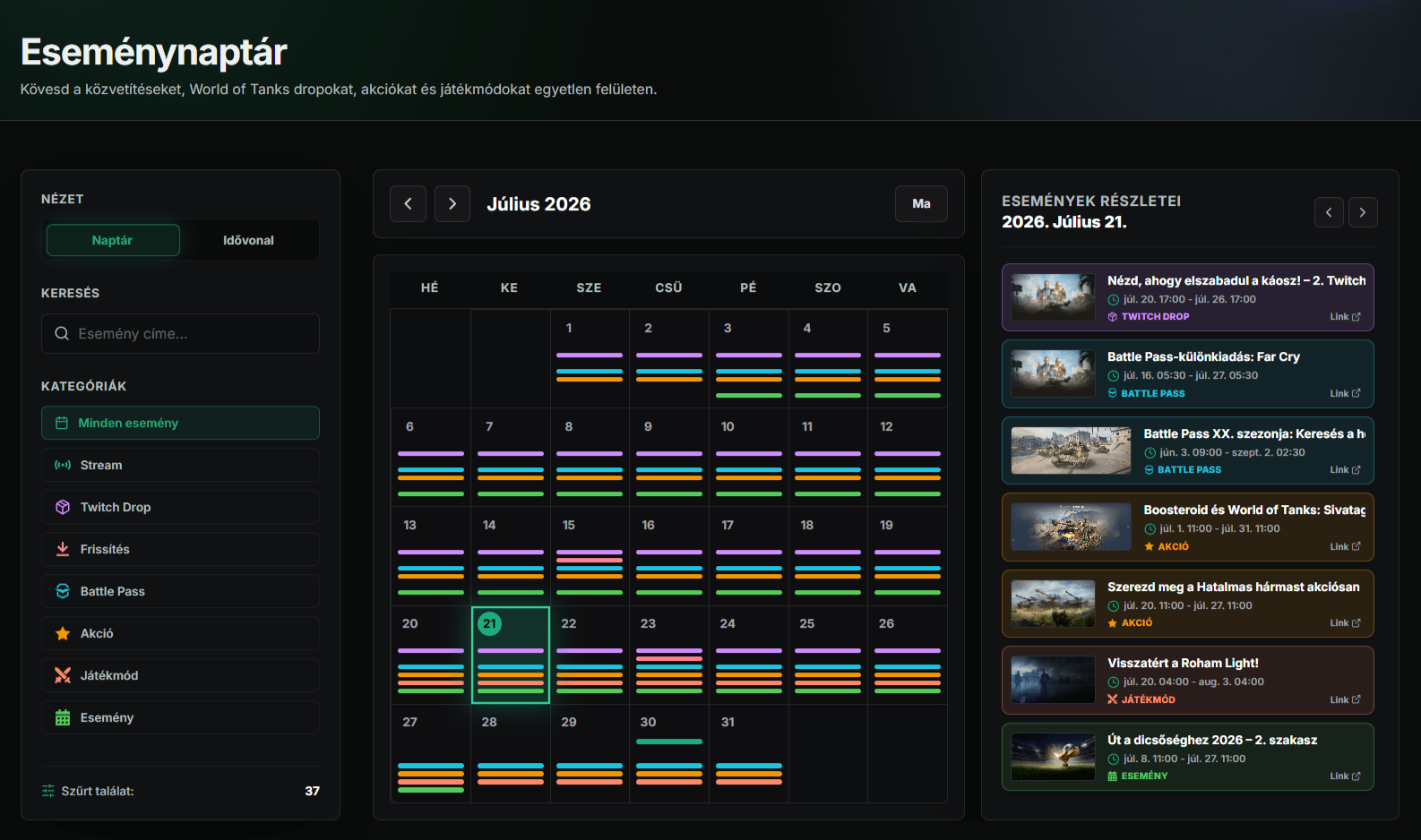Go to the previous month in calendar

click(408, 204)
